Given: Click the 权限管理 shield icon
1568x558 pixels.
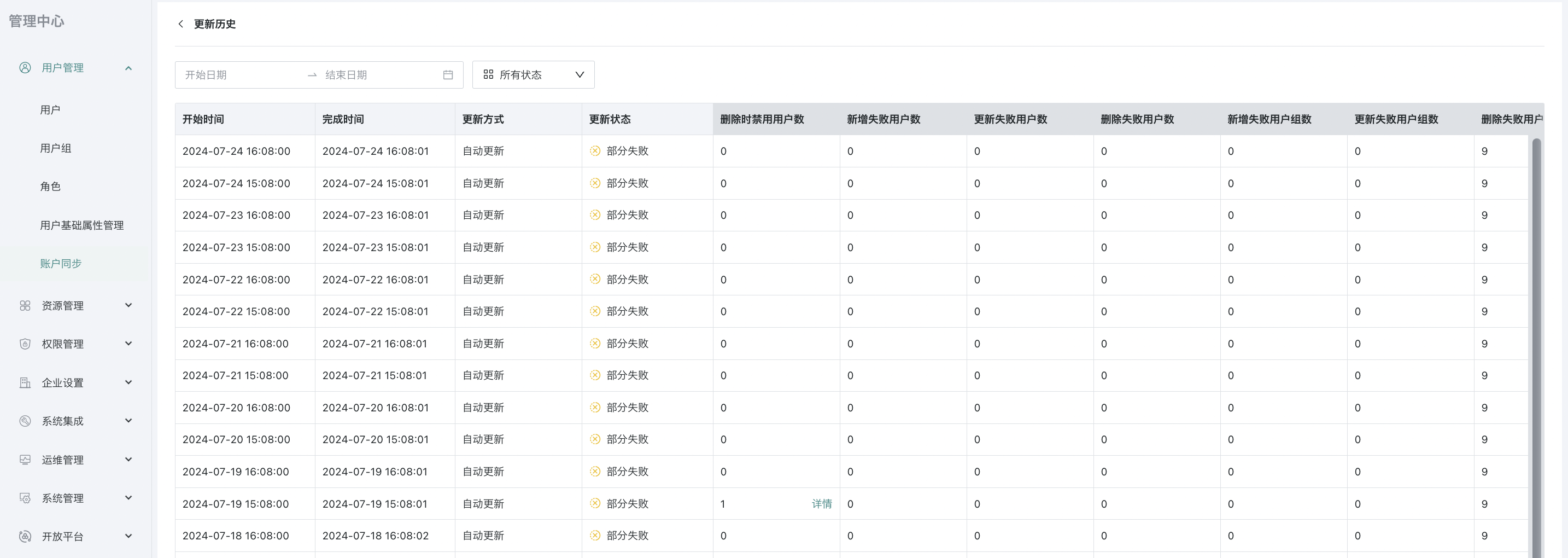Looking at the screenshot, I should (25, 344).
